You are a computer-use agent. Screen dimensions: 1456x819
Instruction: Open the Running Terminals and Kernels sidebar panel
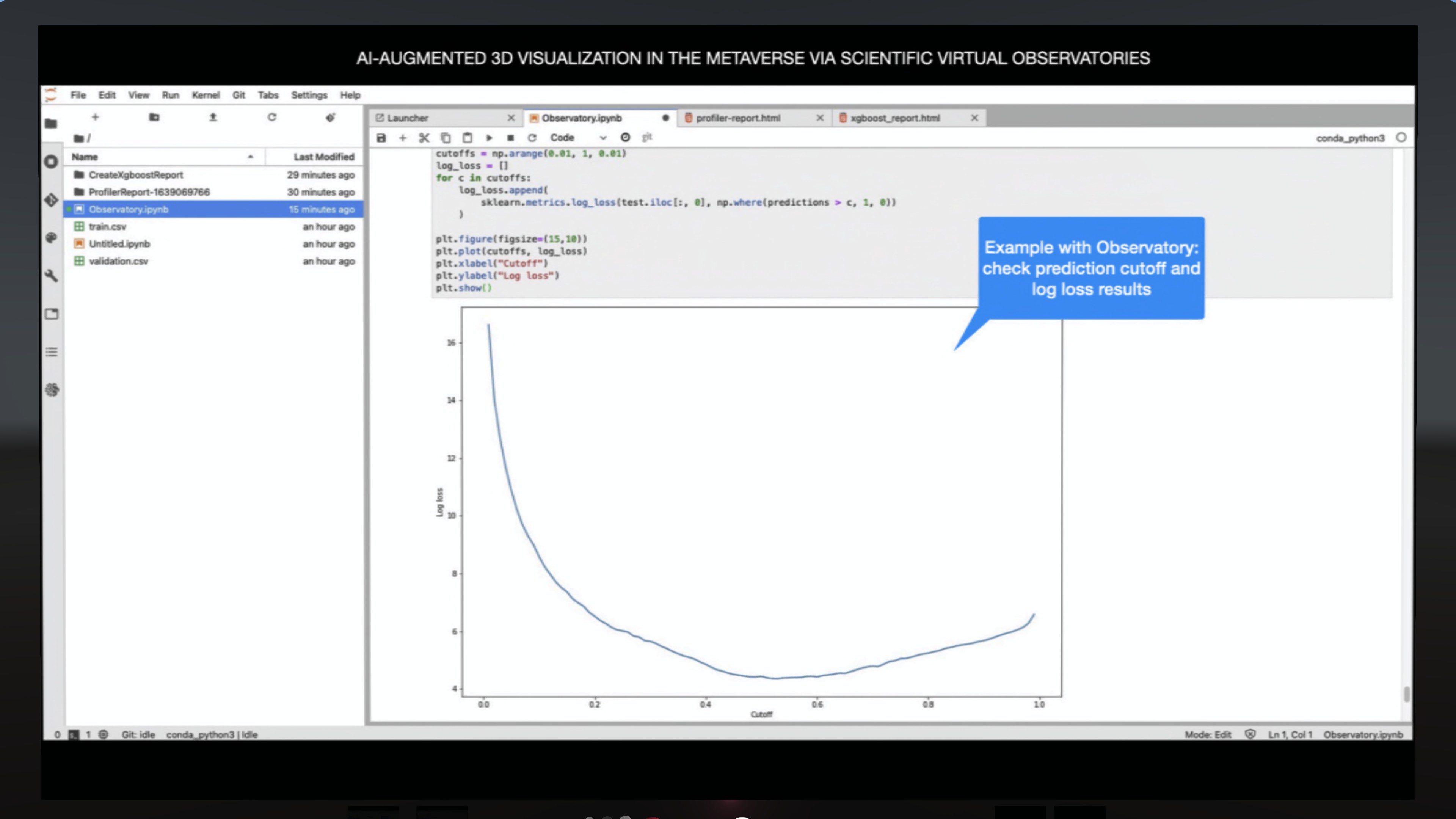point(51,162)
